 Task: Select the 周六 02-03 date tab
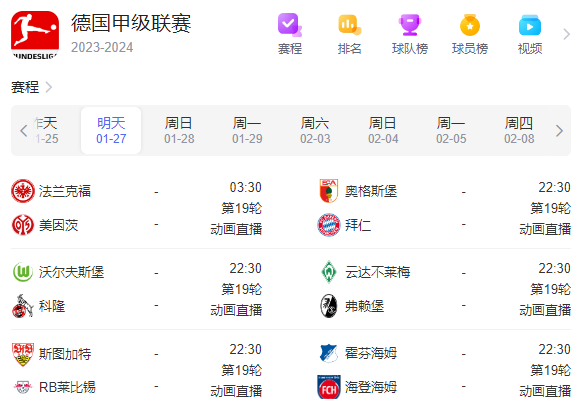[315, 131]
